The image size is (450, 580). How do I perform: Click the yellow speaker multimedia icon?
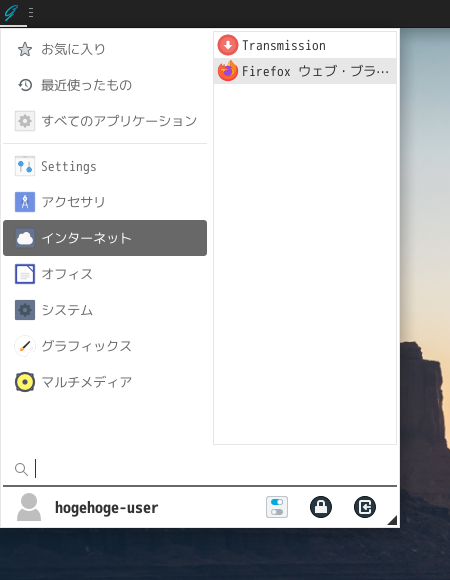pos(25,382)
